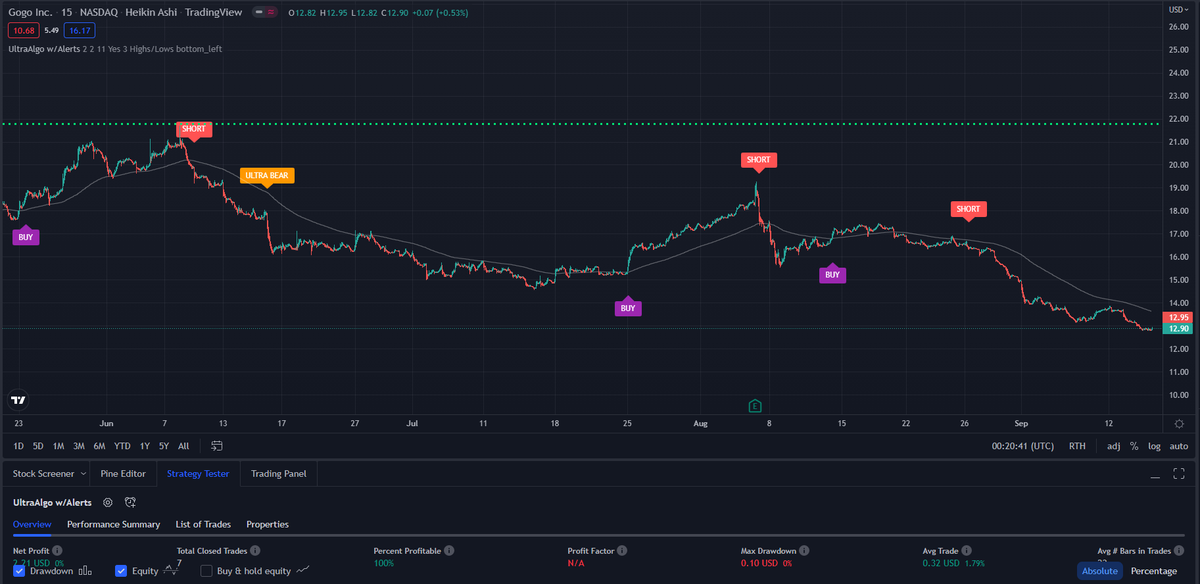Image resolution: width=1200 pixels, height=584 pixels.
Task: Set chart range to 5D
Action: click(38, 446)
